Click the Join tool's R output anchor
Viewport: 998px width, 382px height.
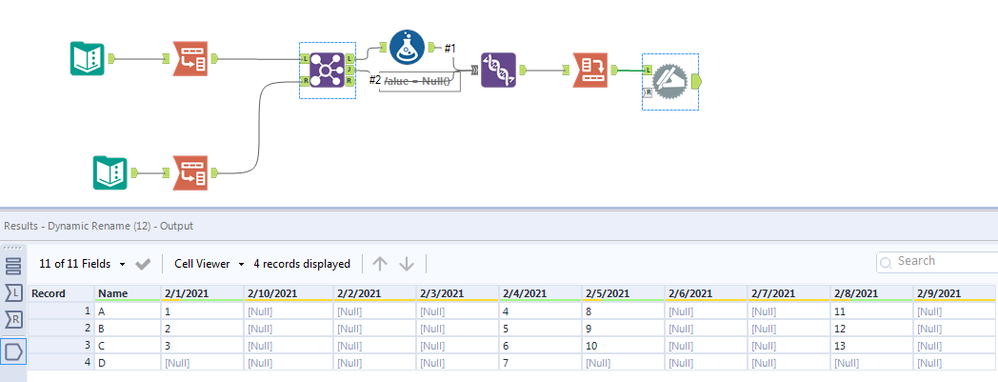[x=349, y=81]
